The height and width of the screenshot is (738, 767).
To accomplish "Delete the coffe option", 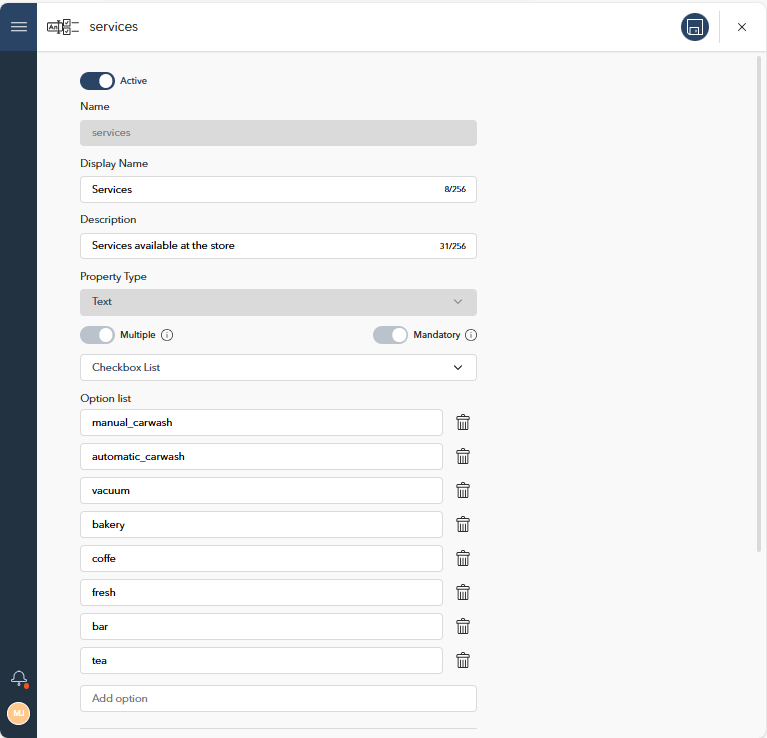I will (463, 559).
